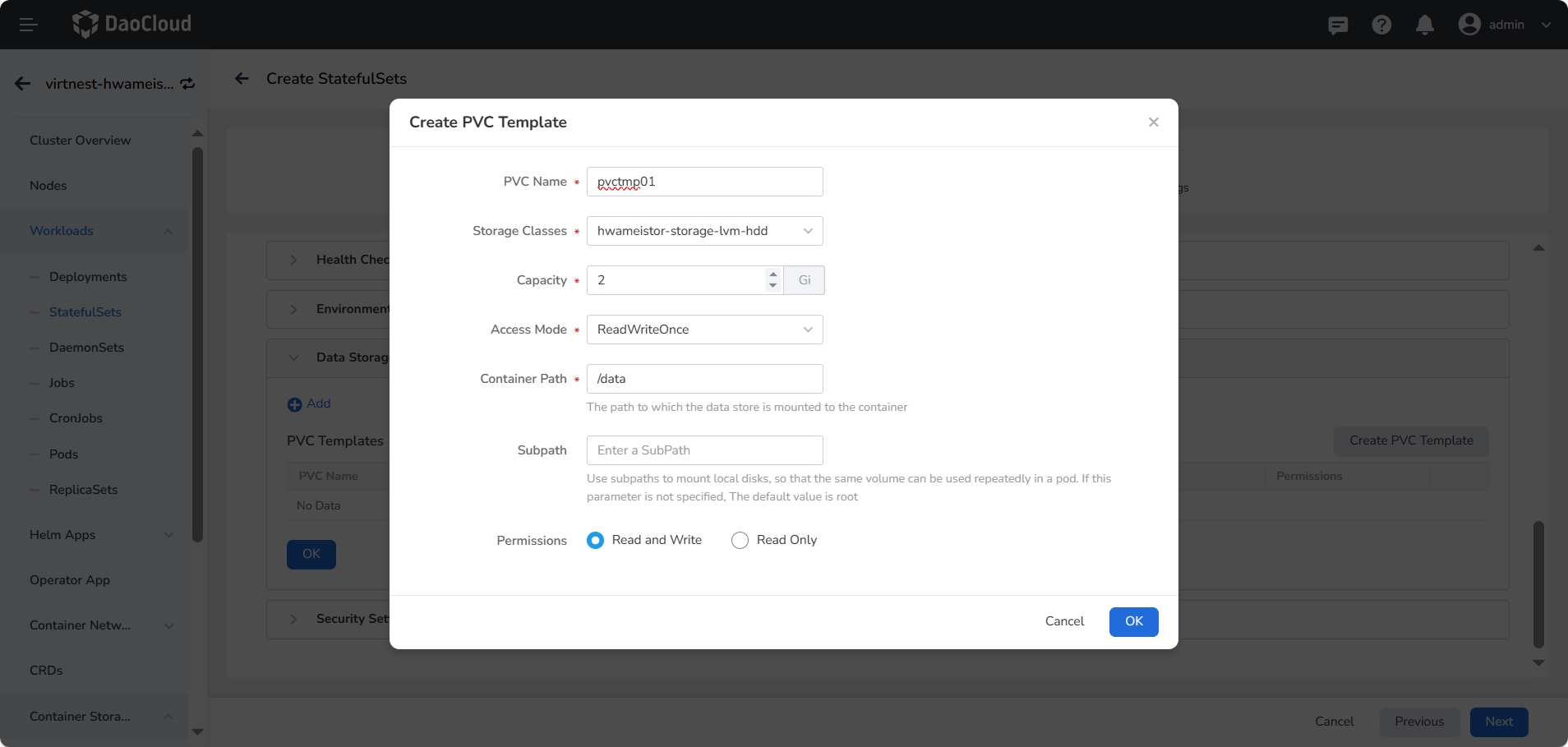
Task: Select Read and Write permission
Action: (x=595, y=540)
